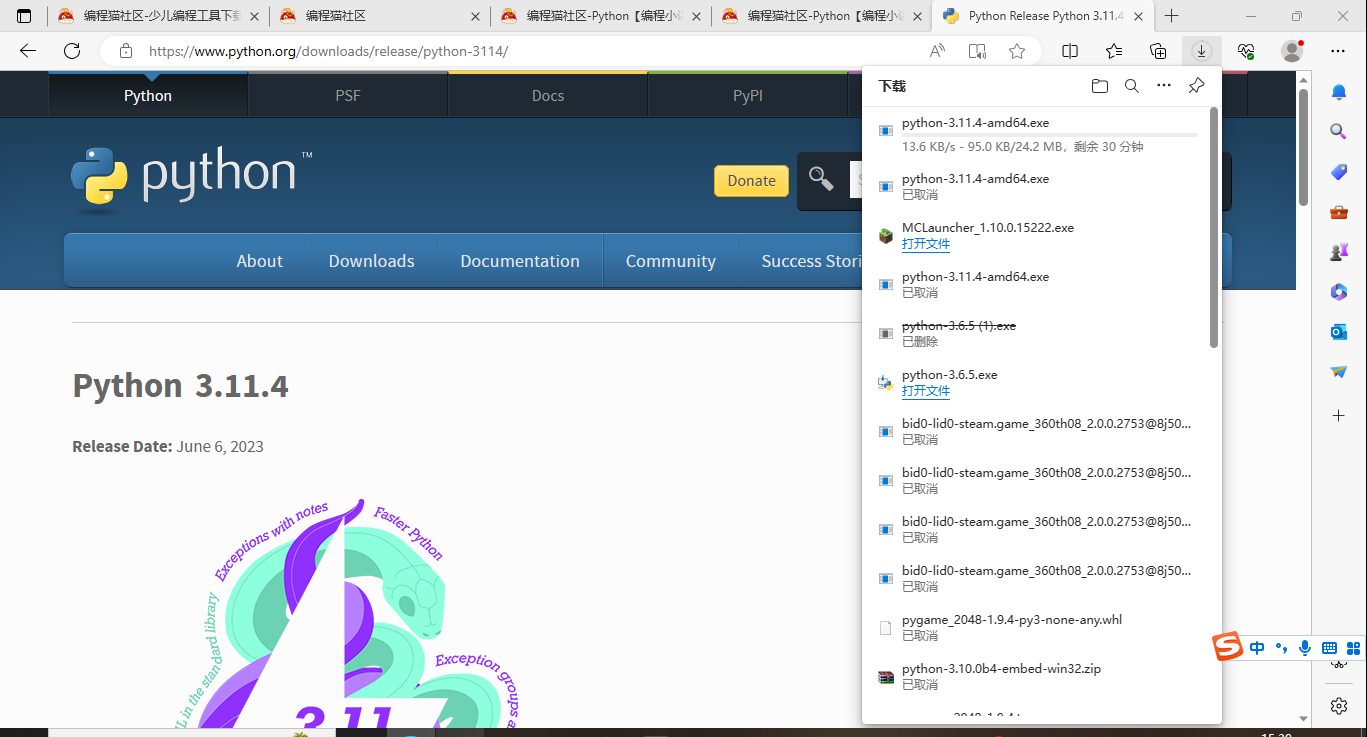
Task: Open the PyPI tab in the site top bar
Action: 748,96
